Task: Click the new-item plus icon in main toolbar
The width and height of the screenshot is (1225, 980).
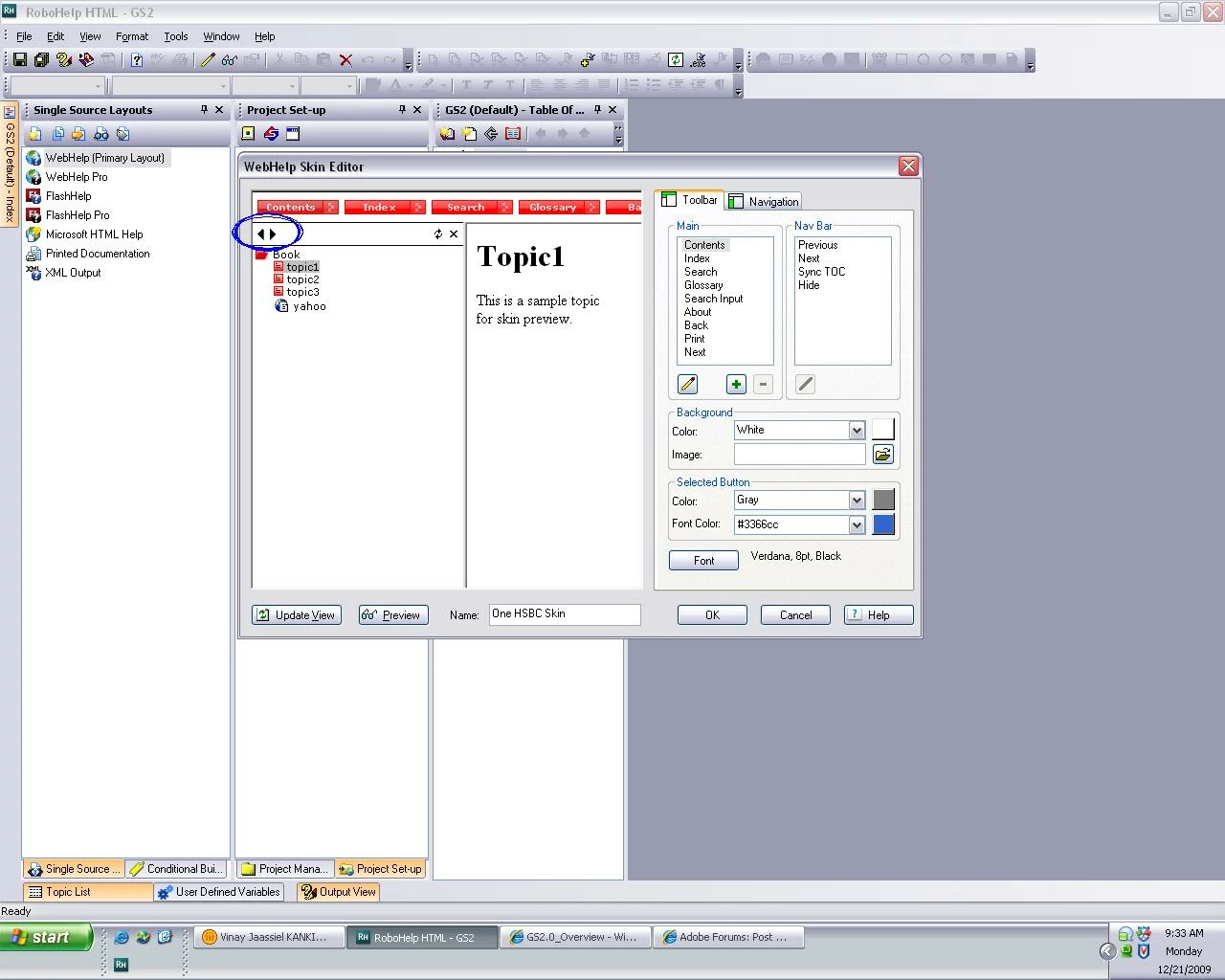Action: 587,59
